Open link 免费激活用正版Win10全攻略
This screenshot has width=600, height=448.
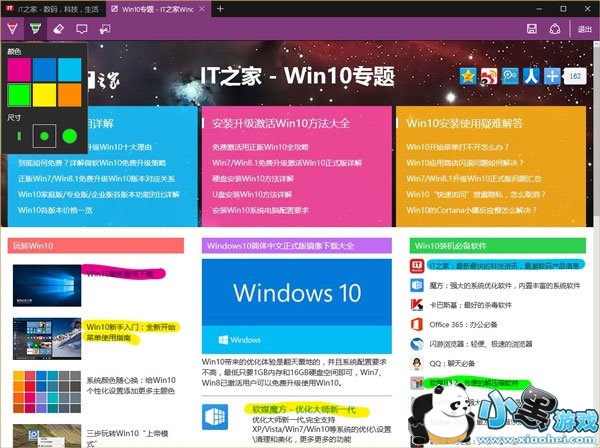(260, 147)
